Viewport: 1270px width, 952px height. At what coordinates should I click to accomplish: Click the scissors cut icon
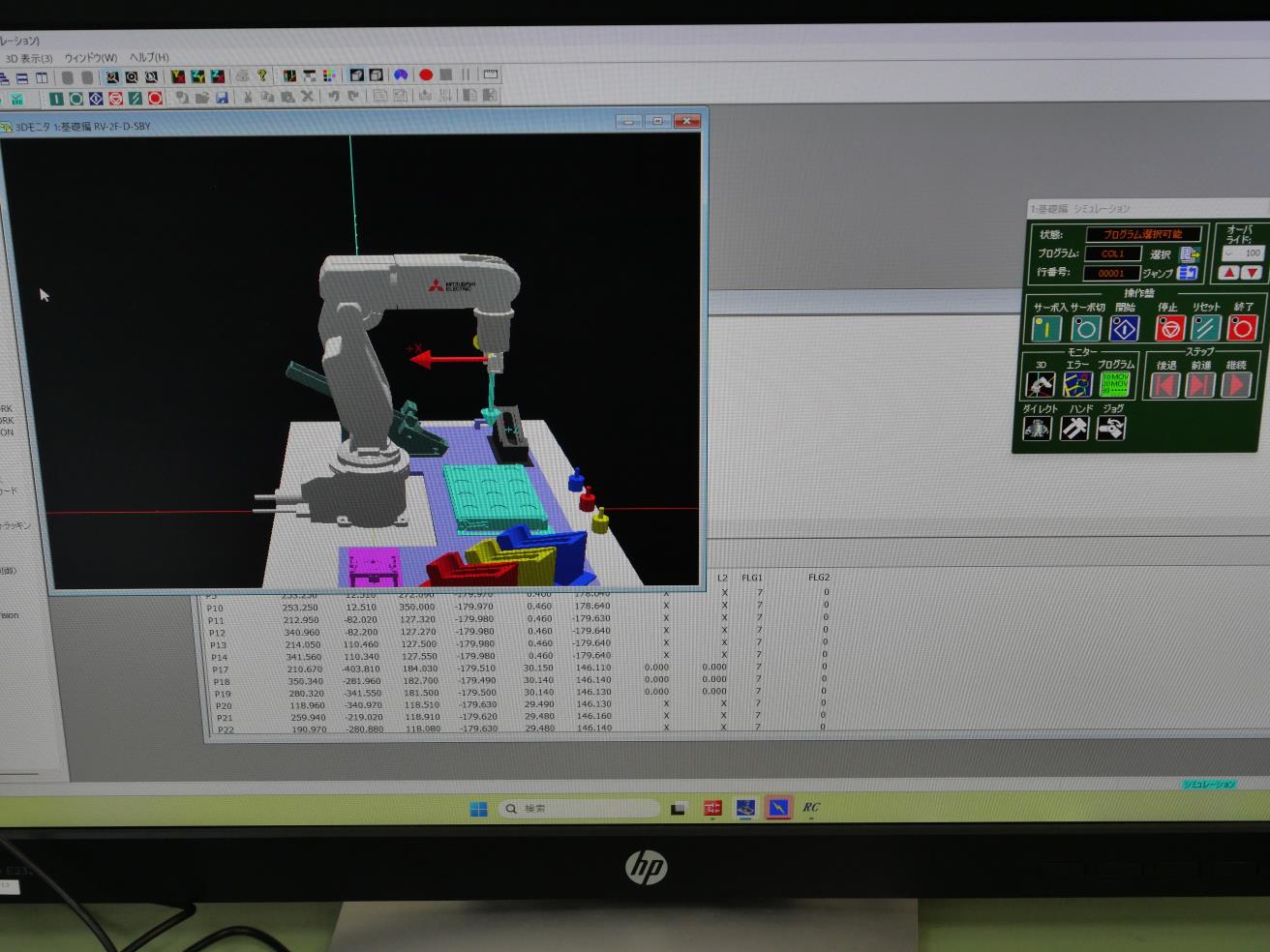tap(248, 97)
